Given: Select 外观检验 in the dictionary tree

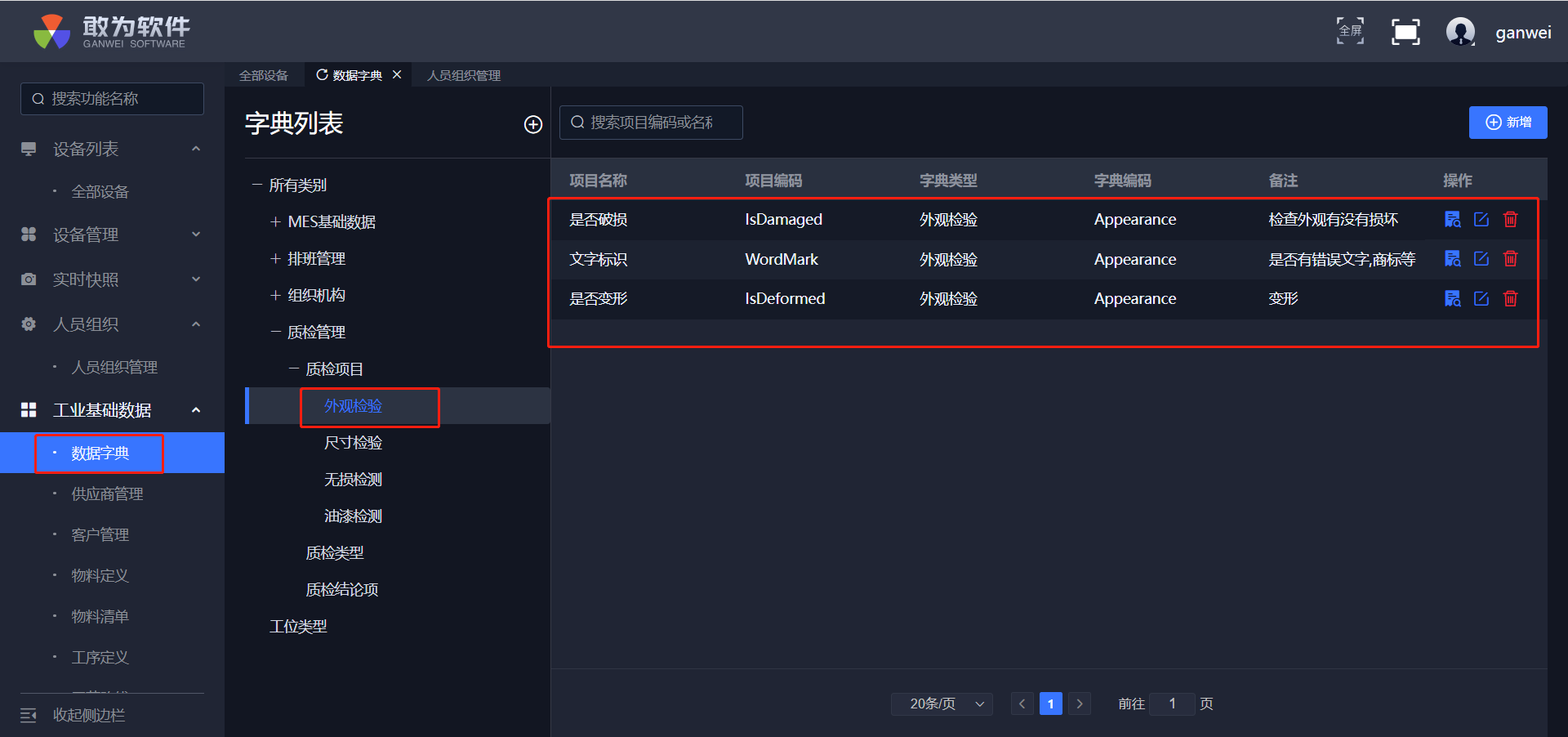Looking at the screenshot, I should point(354,406).
